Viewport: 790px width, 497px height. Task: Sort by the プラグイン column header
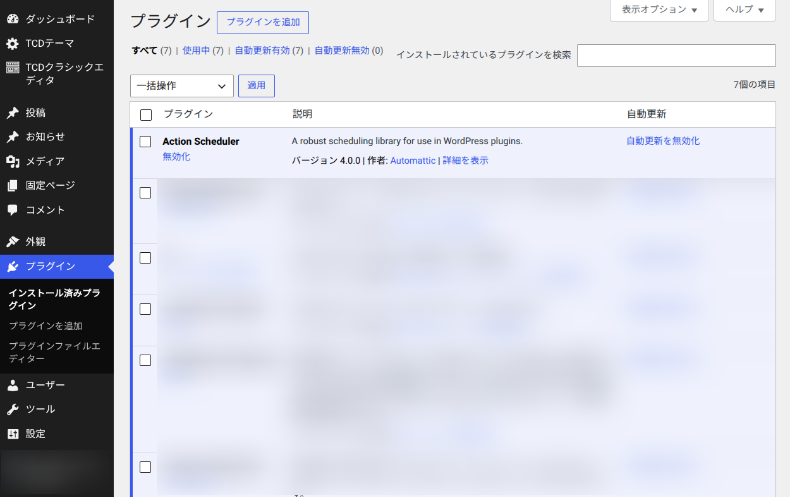(x=188, y=114)
